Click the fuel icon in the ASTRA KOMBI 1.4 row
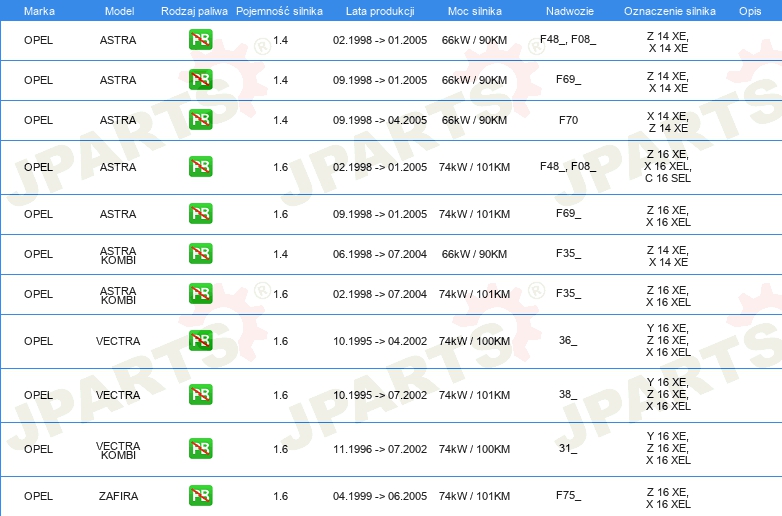 click(200, 253)
